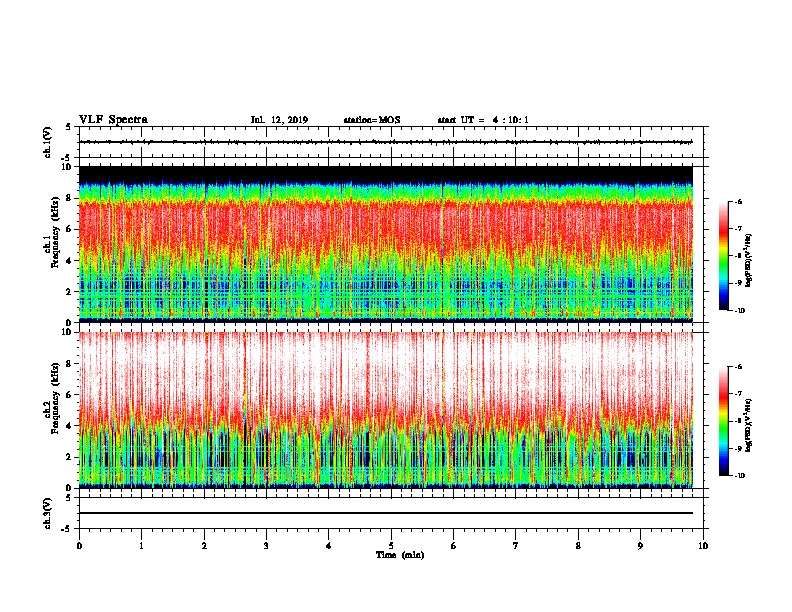Click the ch.2 frequency tick label "10"
Viewport: 792px width, 612px height.
tap(66, 332)
